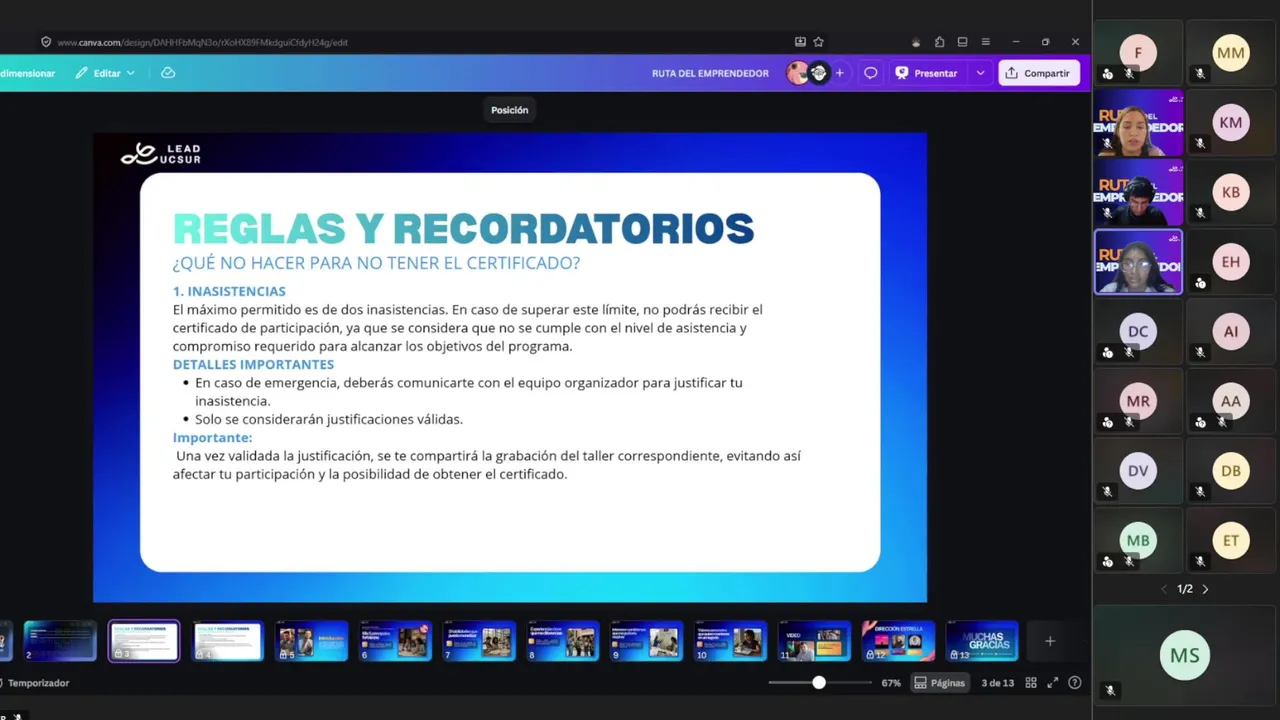The image size is (1280, 720).
Task: Select page 3 thumbnail
Action: (x=144, y=641)
